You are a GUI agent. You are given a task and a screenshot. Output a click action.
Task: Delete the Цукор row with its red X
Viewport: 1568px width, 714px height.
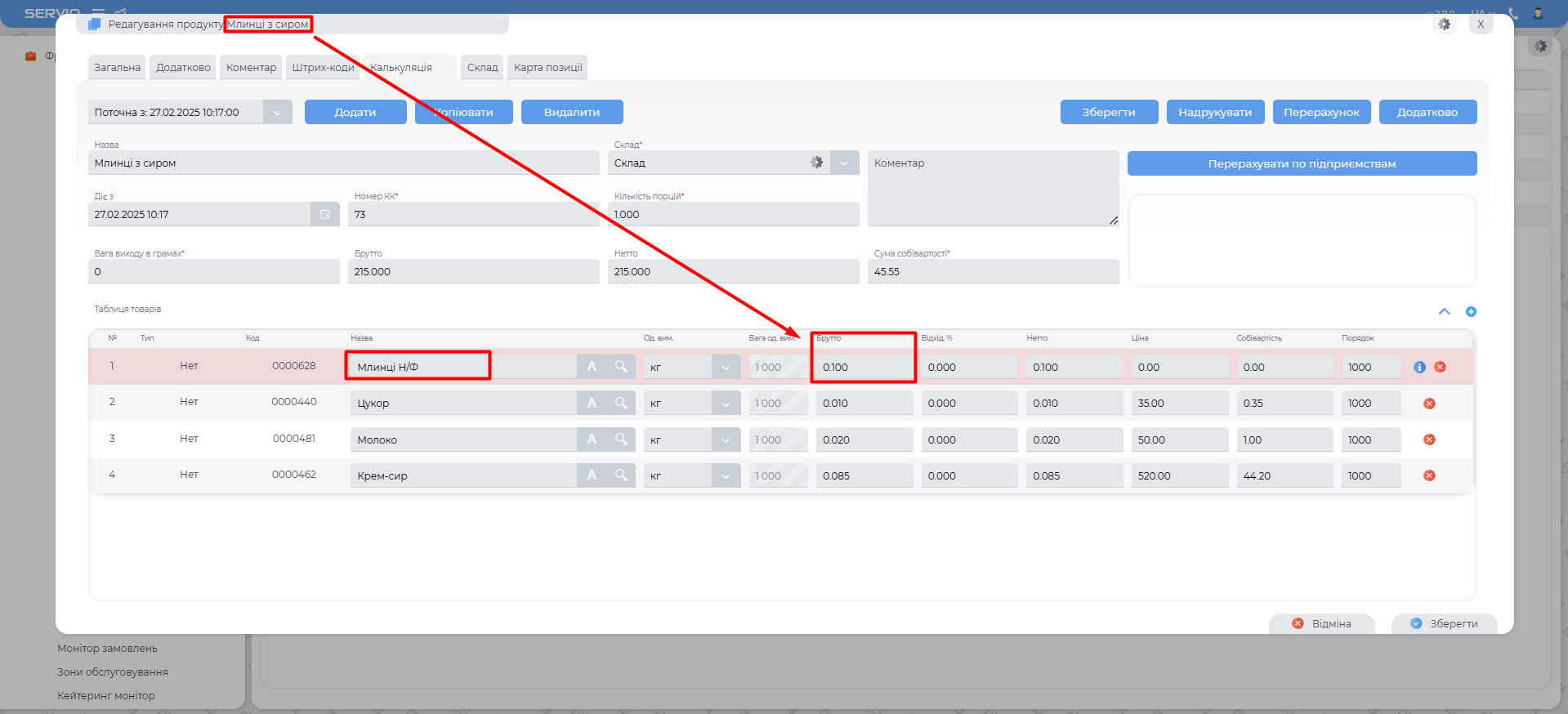pos(1429,404)
